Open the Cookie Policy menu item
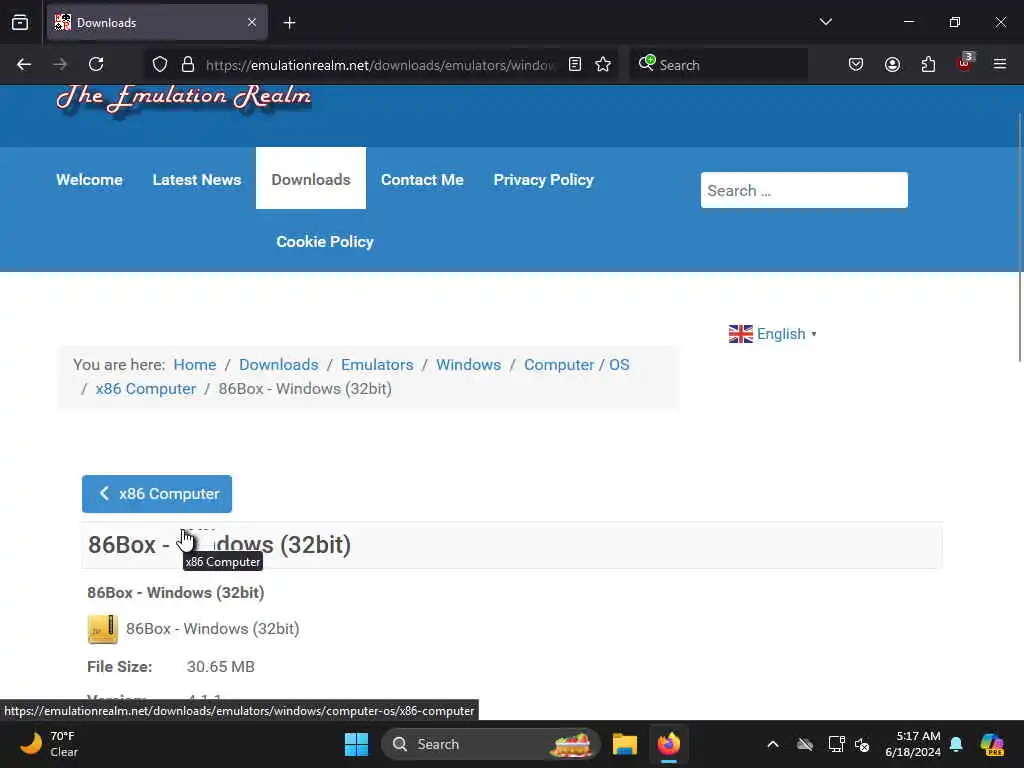 coord(325,242)
